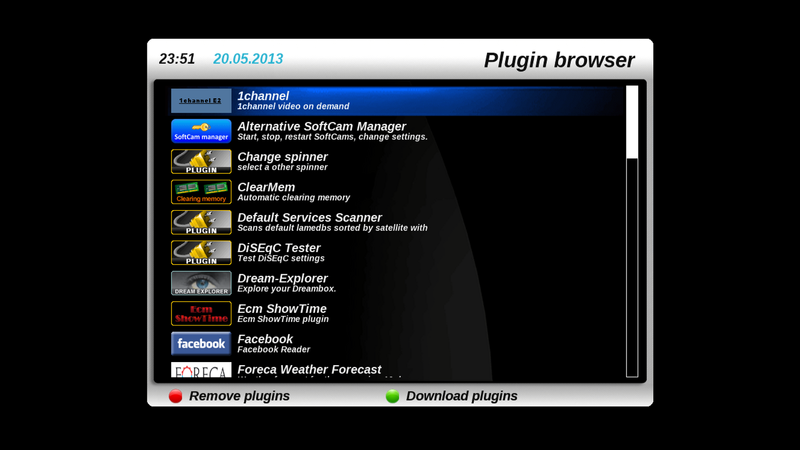Select Alternative SoftCam Manager title
Viewport: 800px width, 450px height.
coord(321,126)
